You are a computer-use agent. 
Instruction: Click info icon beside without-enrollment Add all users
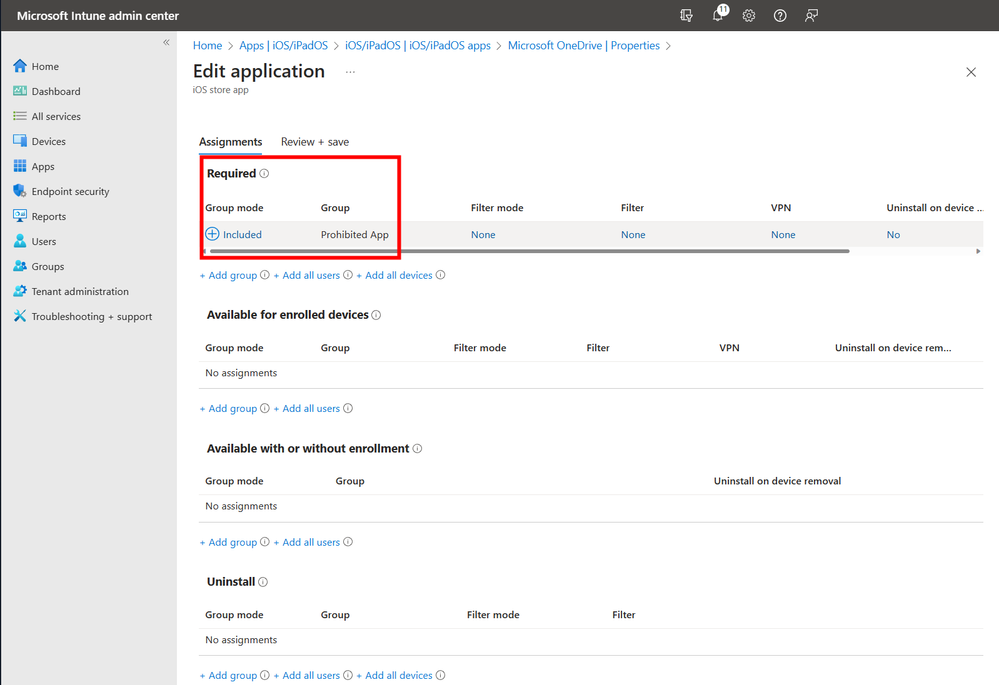(348, 542)
